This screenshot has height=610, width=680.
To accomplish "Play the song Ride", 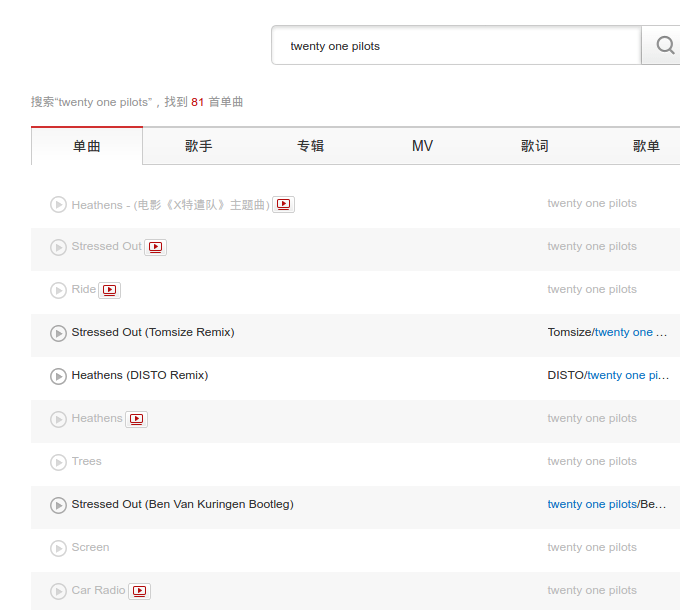I will coord(58,290).
